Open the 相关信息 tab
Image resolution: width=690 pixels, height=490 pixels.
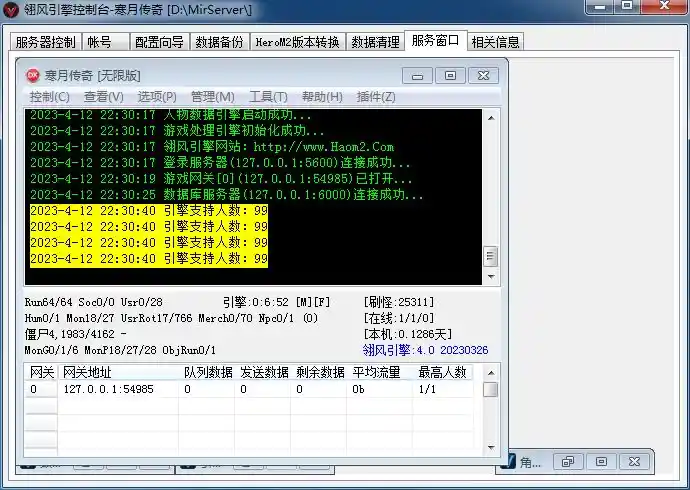pos(495,42)
